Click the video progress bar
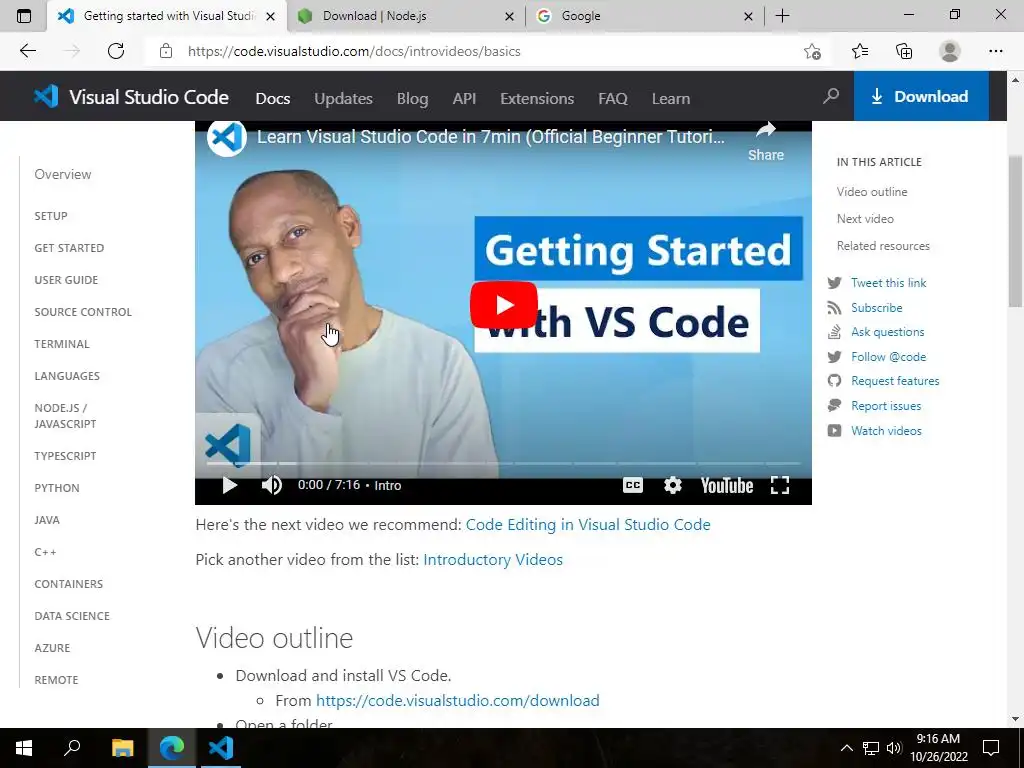The height and width of the screenshot is (768, 1024). pyautogui.click(x=503, y=463)
